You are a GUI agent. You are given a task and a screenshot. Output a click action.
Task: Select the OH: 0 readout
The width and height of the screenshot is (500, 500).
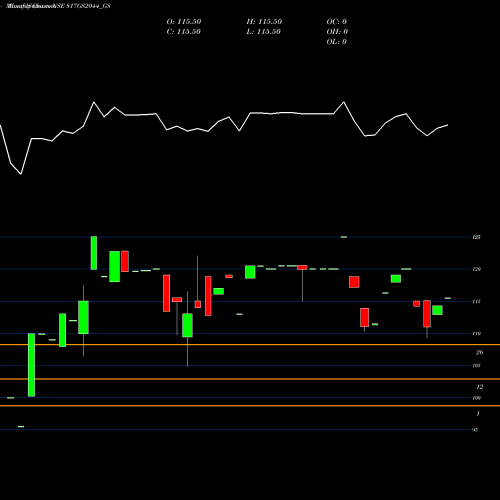[x=337, y=32]
